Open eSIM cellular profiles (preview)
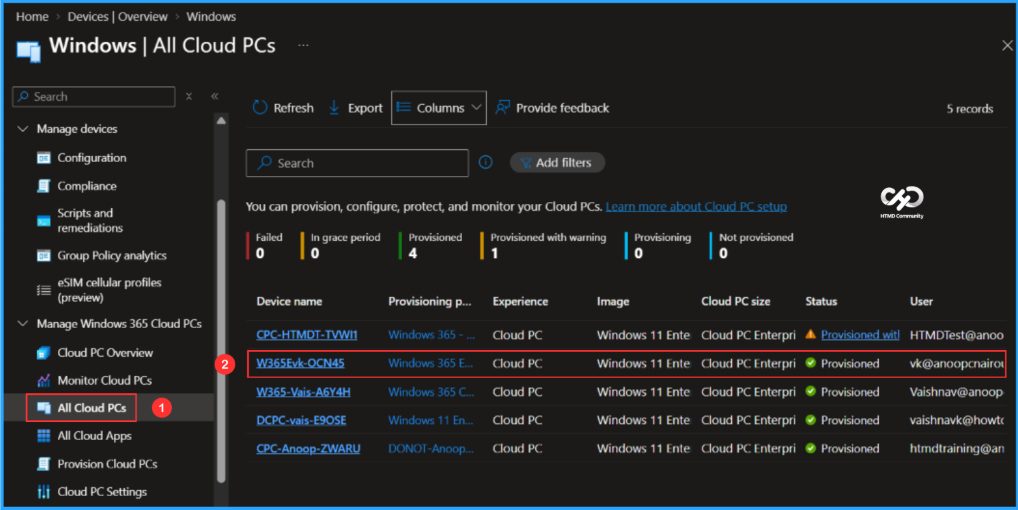The height and width of the screenshot is (510, 1018). pyautogui.click(x=109, y=290)
